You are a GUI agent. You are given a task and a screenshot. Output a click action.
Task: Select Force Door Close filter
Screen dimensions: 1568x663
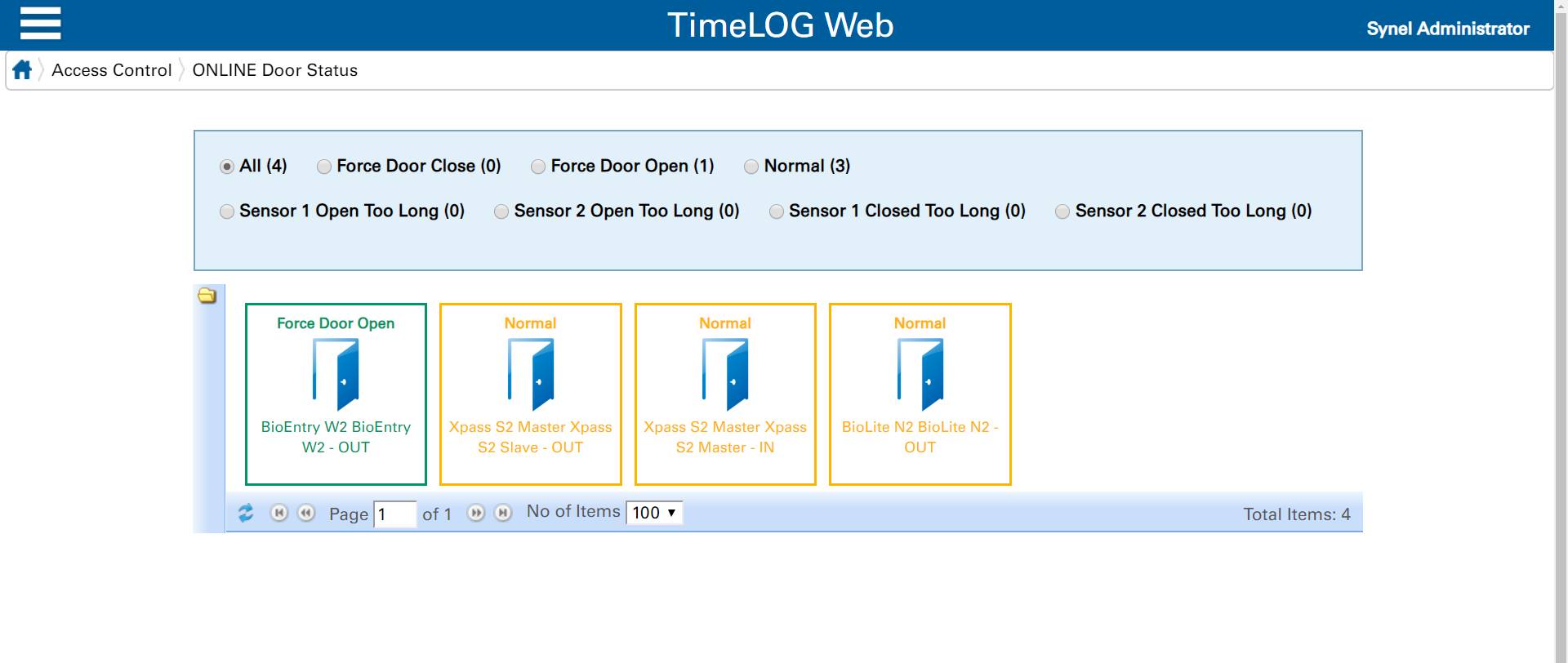(324, 167)
